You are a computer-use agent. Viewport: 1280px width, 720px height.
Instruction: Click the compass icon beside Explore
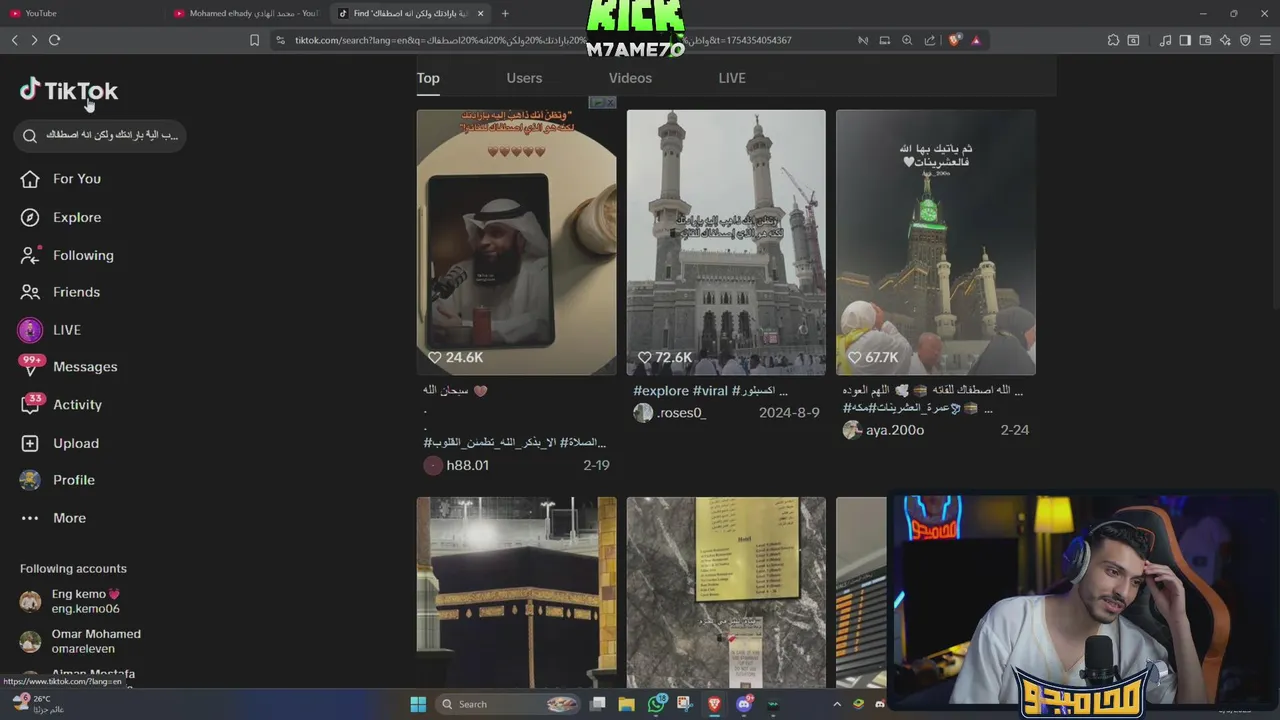30,217
